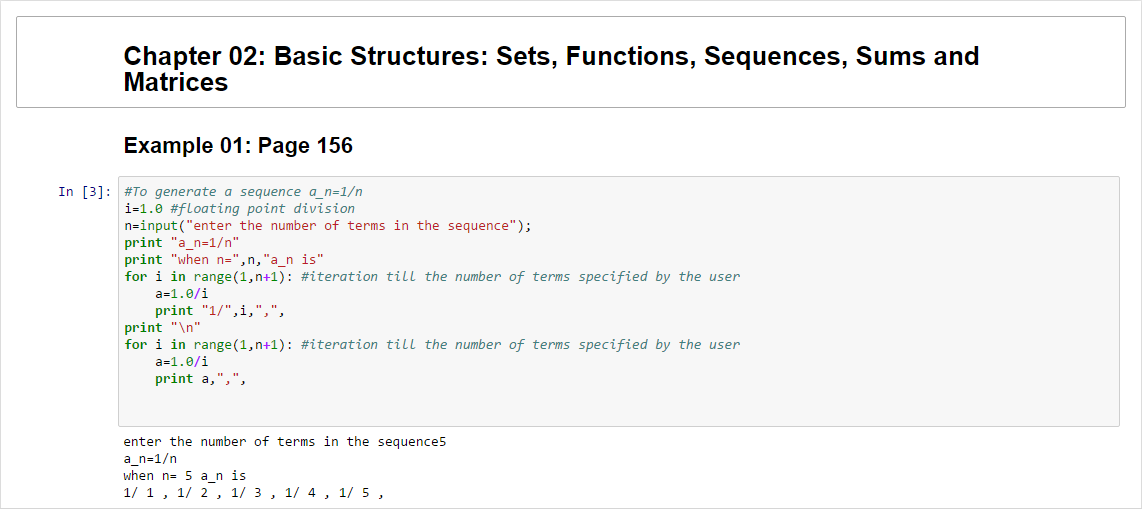Click the second "for i in range" loop line
This screenshot has height=509, width=1142.
tap(432, 345)
